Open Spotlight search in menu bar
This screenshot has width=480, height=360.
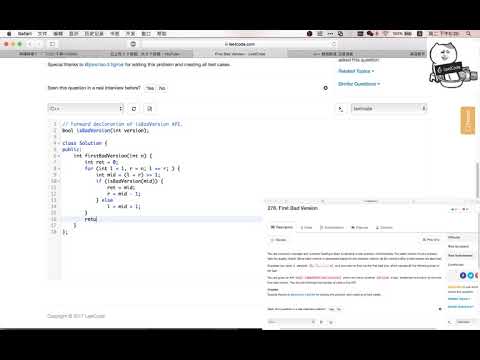469,34
